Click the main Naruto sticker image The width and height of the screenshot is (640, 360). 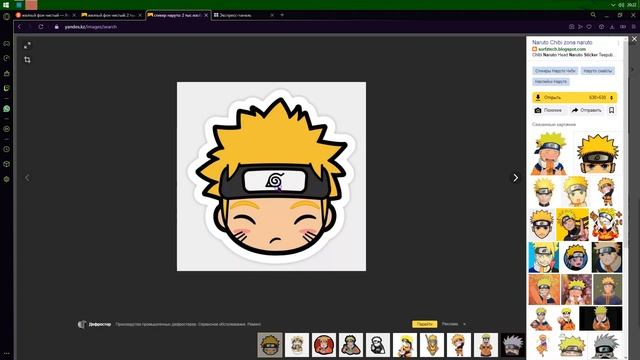[271, 176]
